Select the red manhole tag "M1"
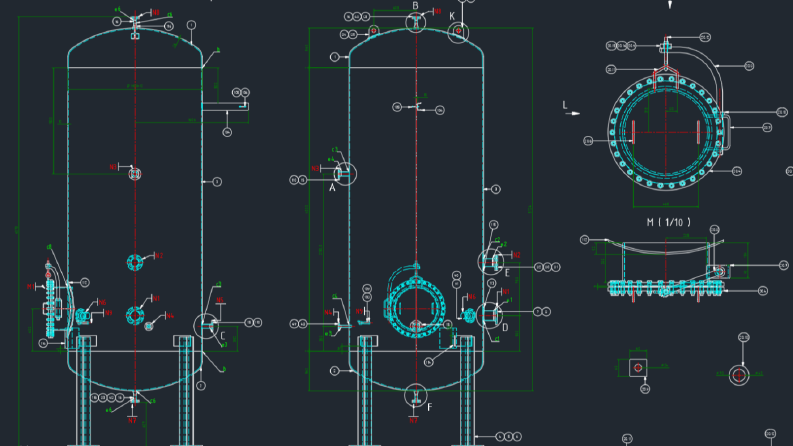Viewport: 793px width, 446px height. (x=31, y=287)
